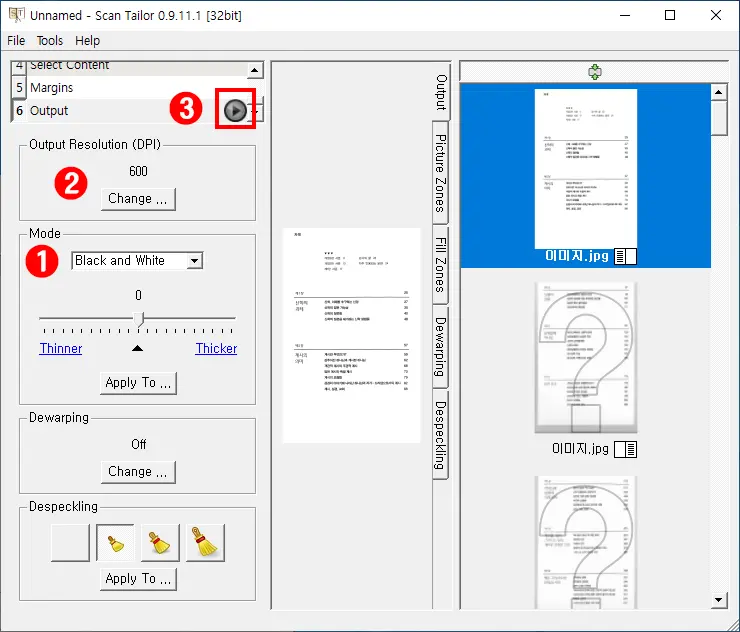Select the no-despeckling blank button

coord(70,542)
